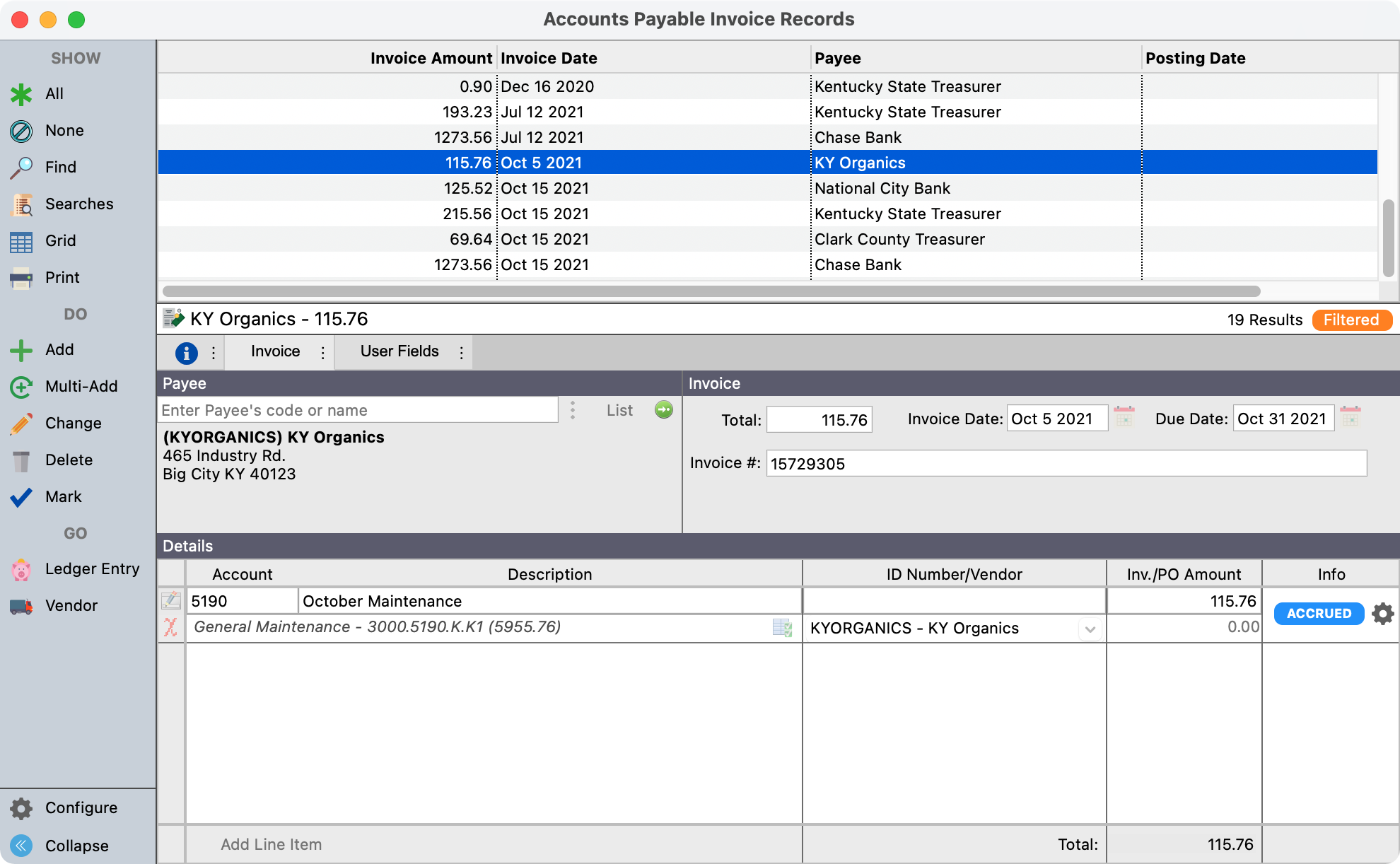Image resolution: width=1400 pixels, height=864 pixels.
Task: Go to Vendor truck icon
Action: [21, 607]
